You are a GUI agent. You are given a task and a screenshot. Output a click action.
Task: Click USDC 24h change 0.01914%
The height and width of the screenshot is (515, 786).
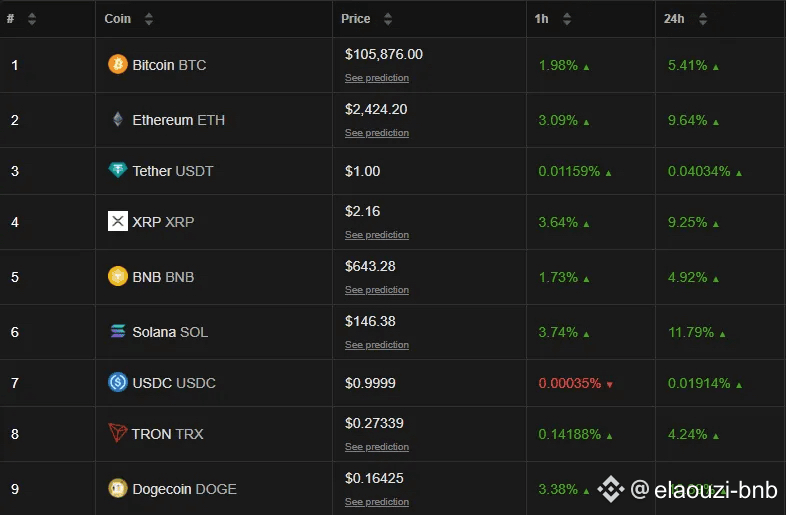699,383
